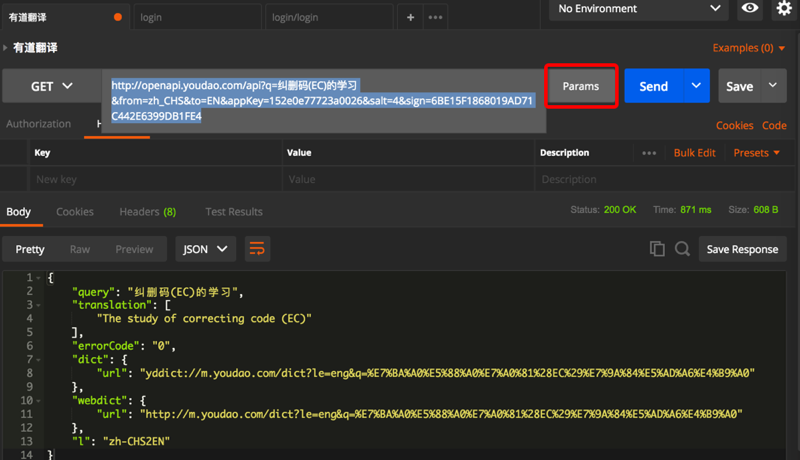Viewport: 800px width, 460px height.
Task: Click the "errorCode" line in the response
Action: [x=124, y=346]
